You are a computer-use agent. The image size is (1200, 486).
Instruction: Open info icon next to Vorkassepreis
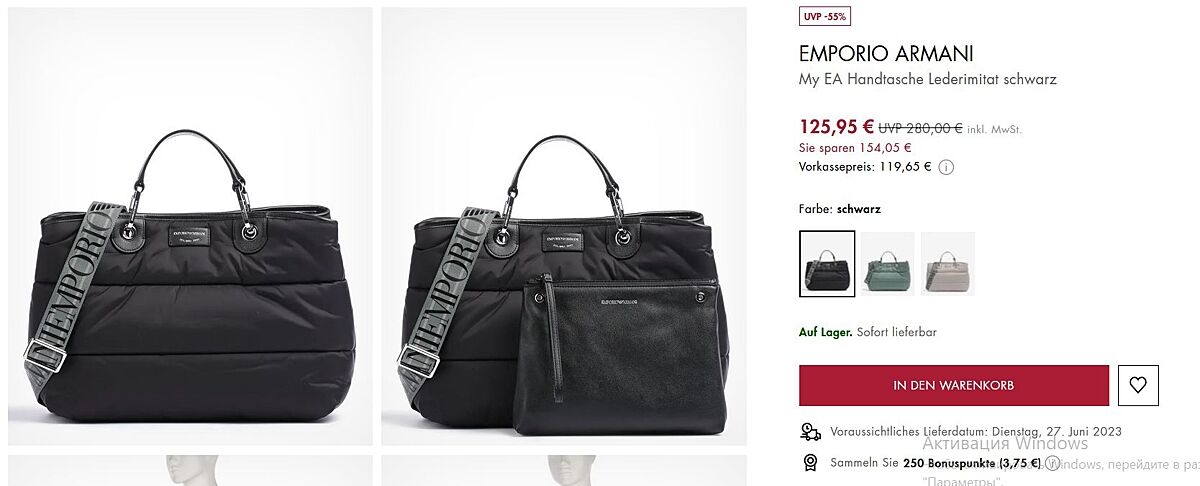coord(946,168)
